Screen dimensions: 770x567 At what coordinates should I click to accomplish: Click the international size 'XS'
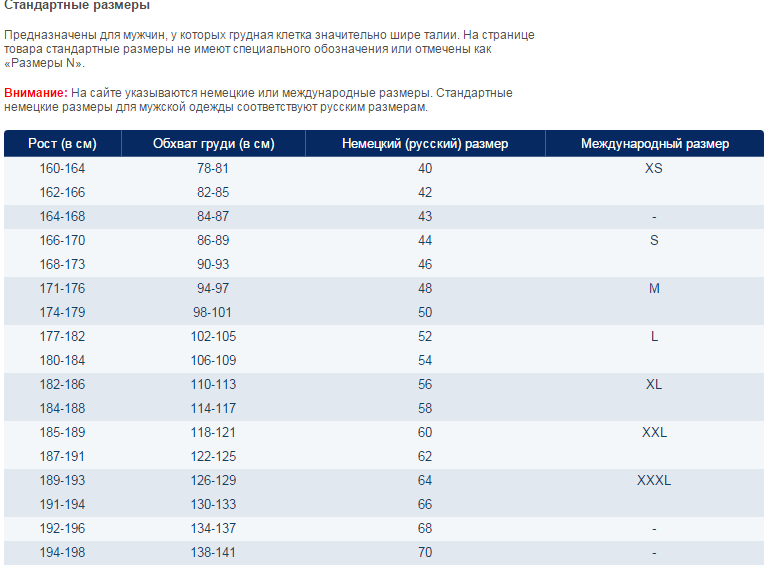pos(654,168)
